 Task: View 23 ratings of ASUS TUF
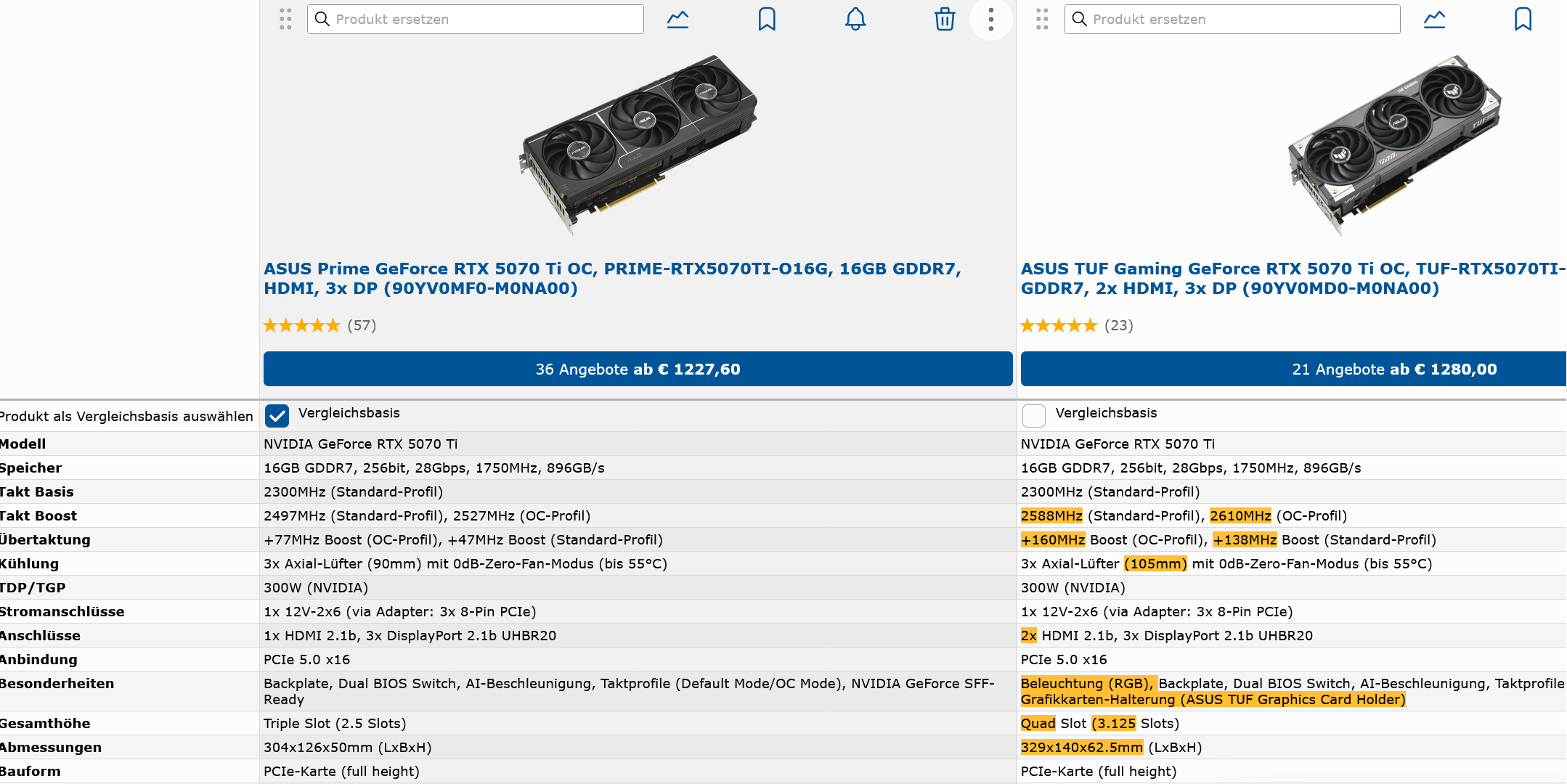click(x=1077, y=325)
